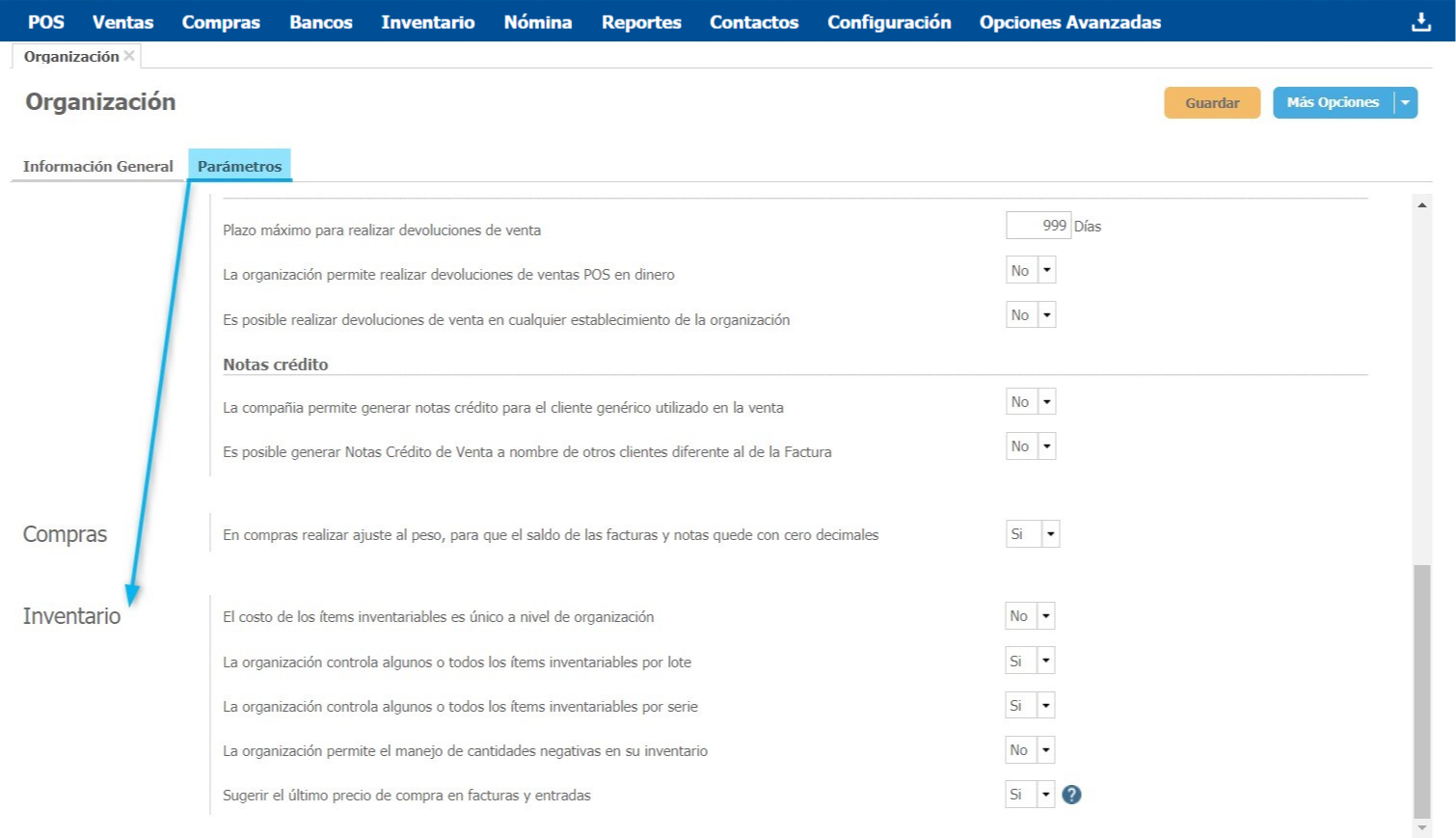Open the Reportes menu
This screenshot has height=838, width=1456.
click(x=640, y=22)
